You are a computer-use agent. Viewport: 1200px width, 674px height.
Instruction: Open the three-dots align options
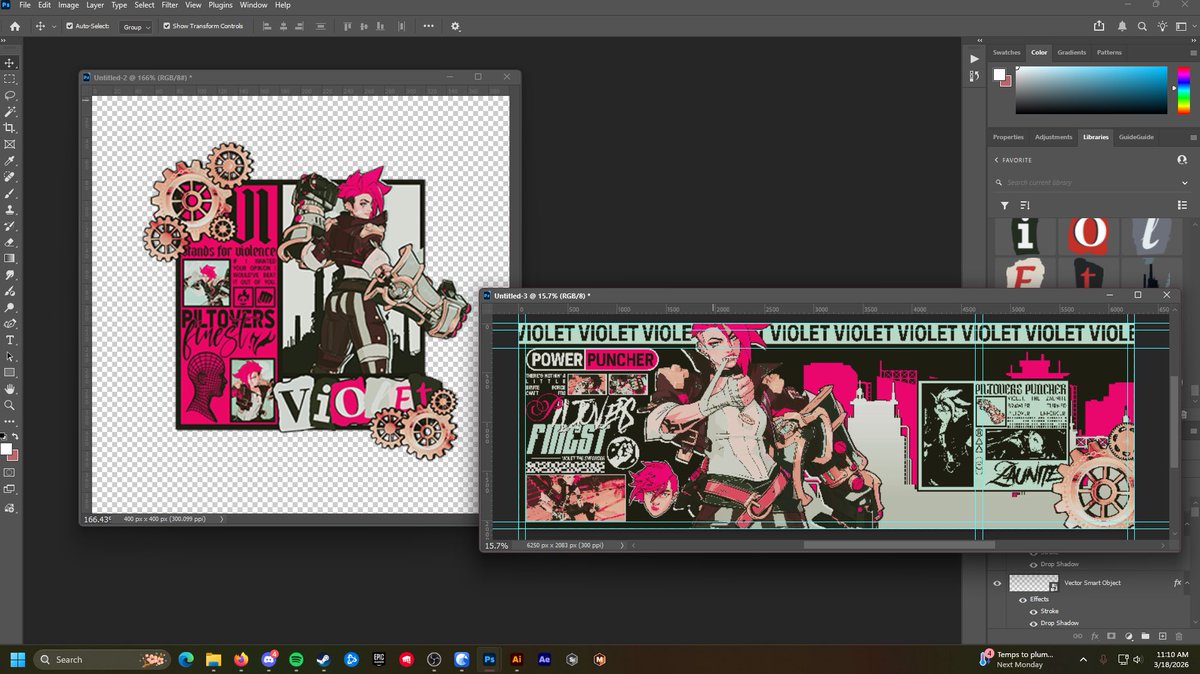(429, 26)
